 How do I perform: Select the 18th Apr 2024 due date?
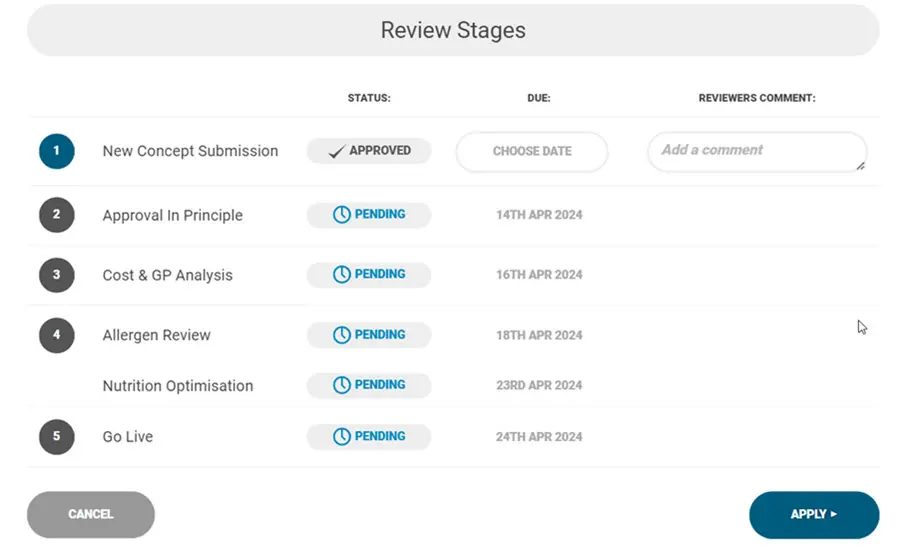[539, 336]
